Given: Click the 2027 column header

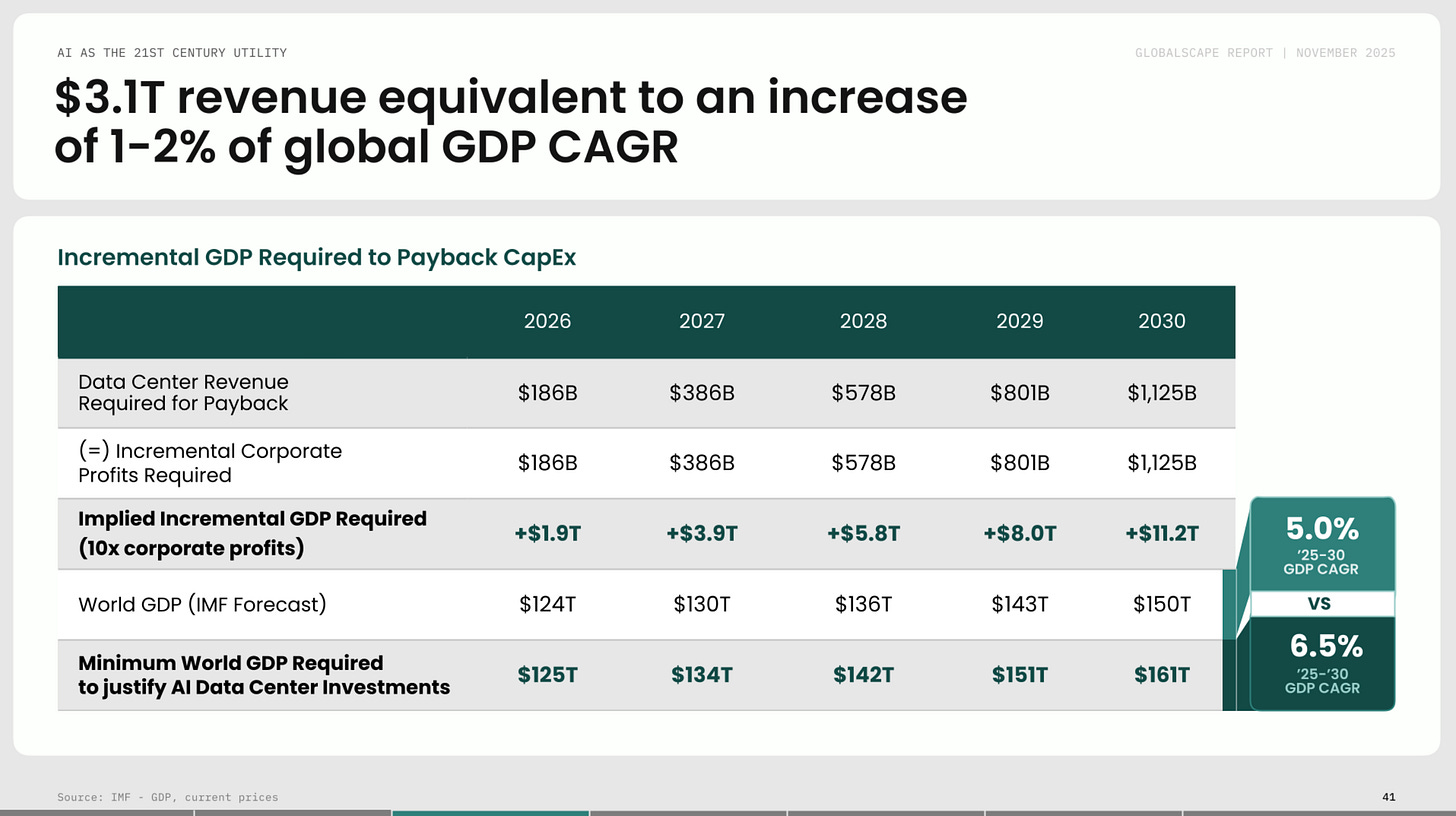Looking at the screenshot, I should click(x=702, y=321).
